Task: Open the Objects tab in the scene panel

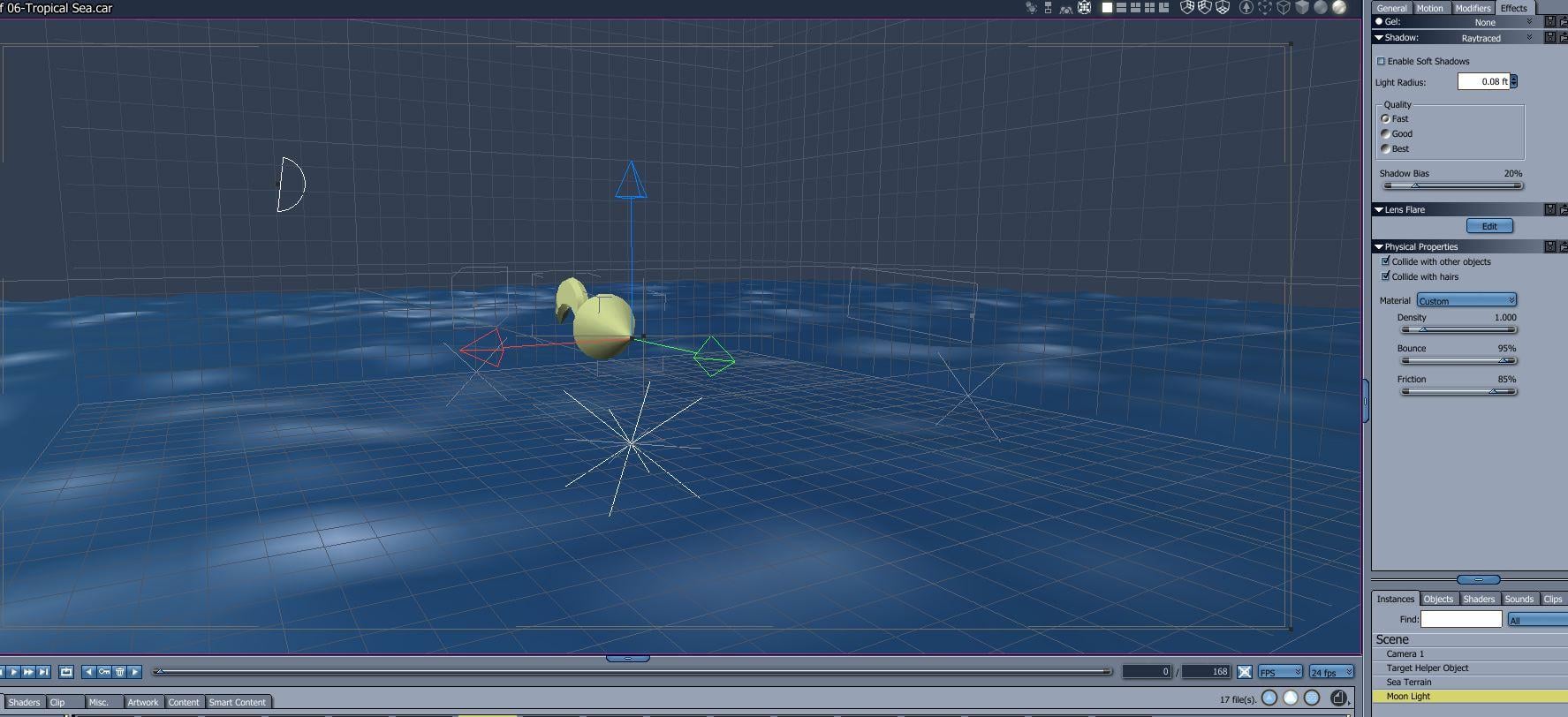Action: [x=1438, y=599]
